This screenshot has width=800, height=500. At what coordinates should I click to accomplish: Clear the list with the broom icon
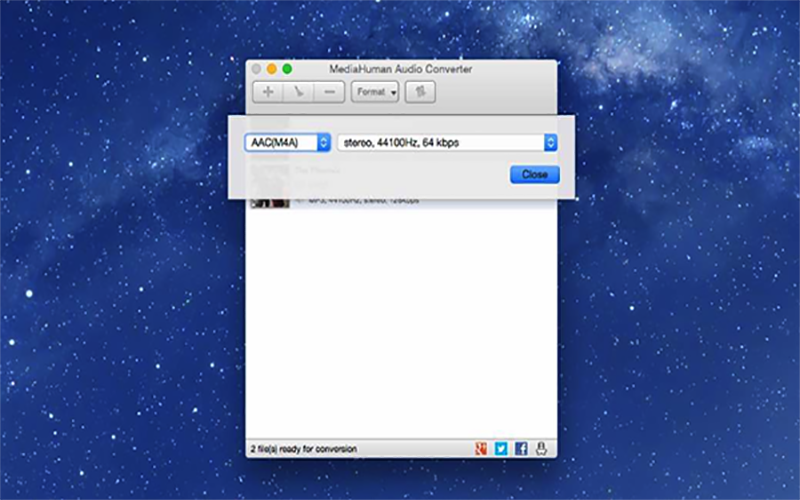tap(298, 92)
